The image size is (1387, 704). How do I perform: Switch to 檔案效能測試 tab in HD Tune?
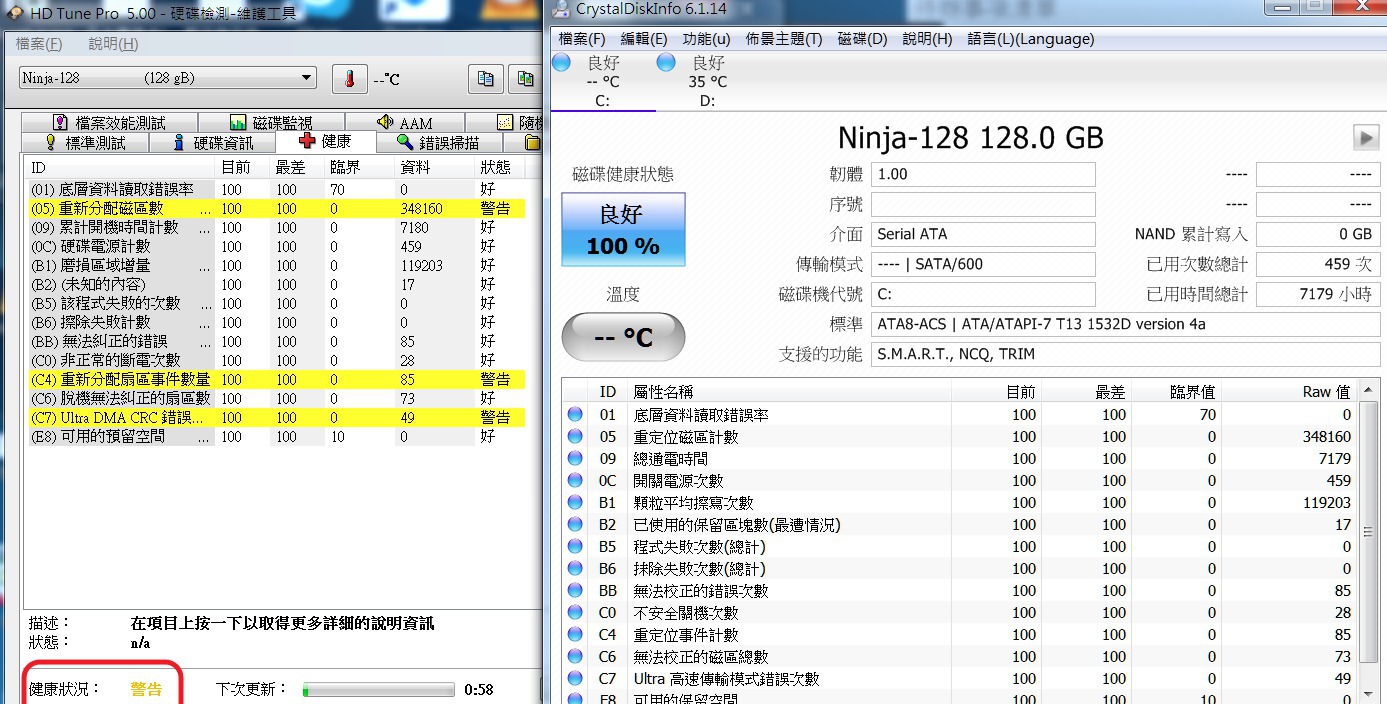click(108, 122)
